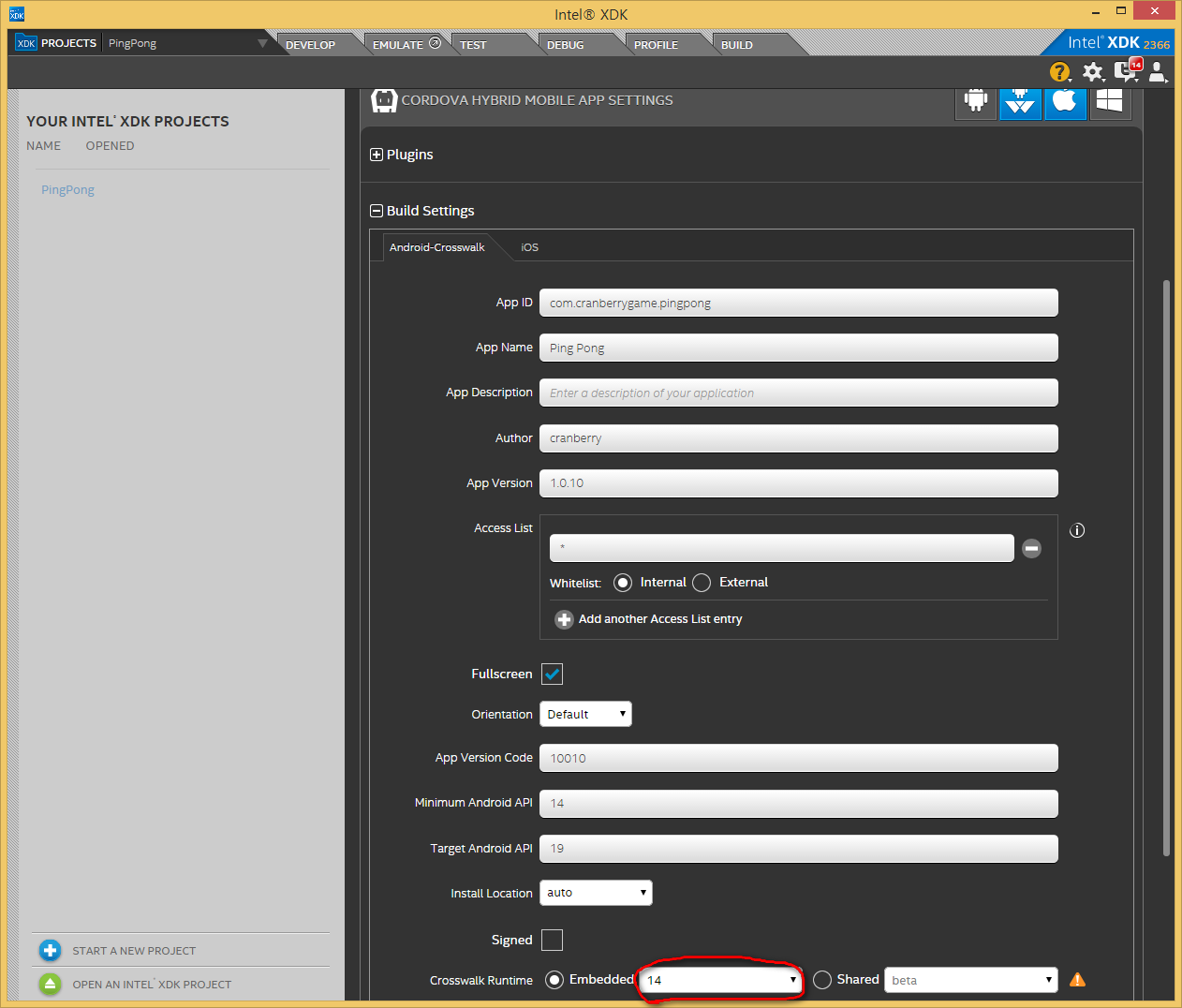The width and height of the screenshot is (1182, 1008).
Task: Switch to the Emulate tab
Action: [x=398, y=45]
